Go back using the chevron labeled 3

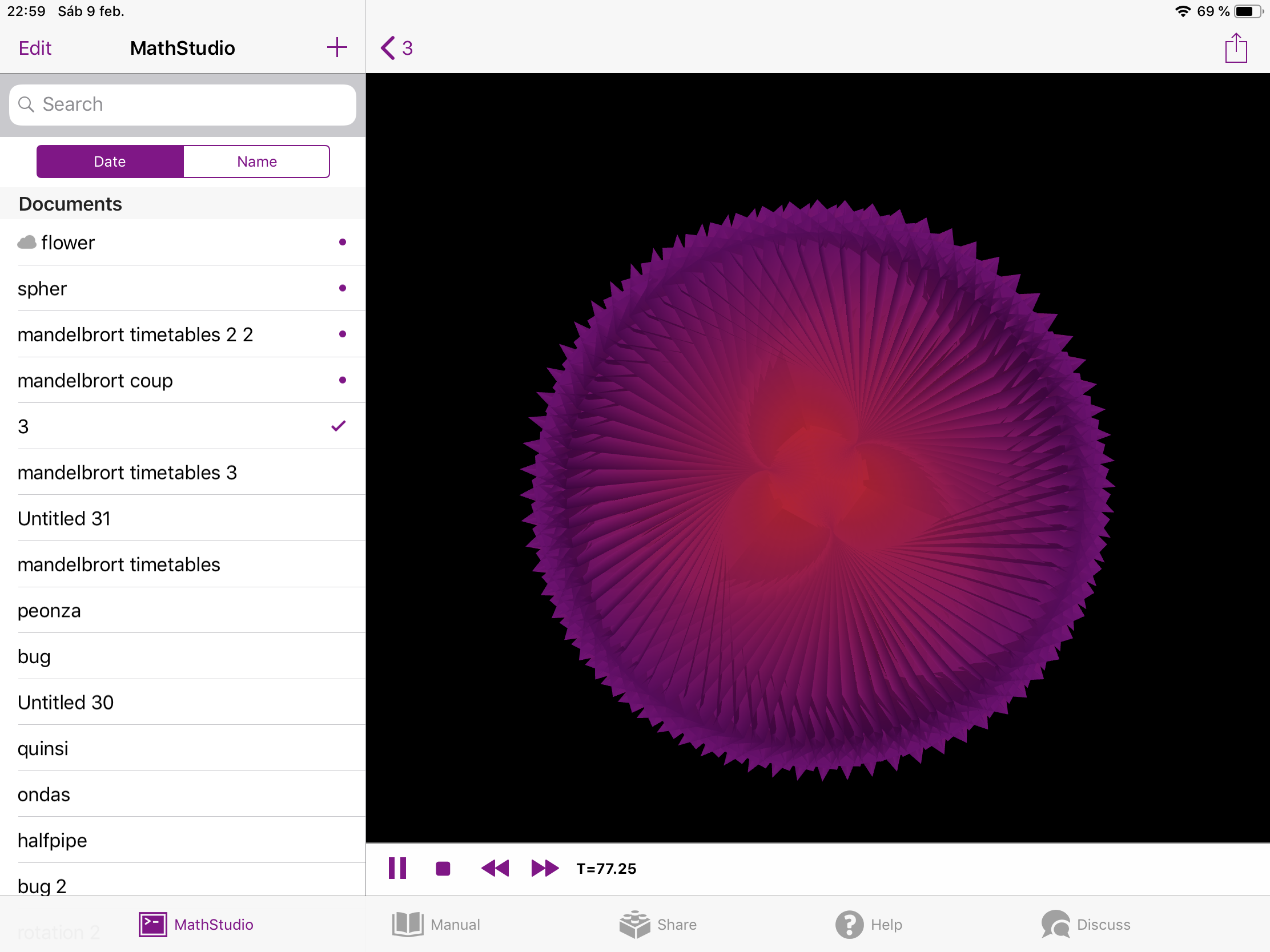(x=396, y=48)
